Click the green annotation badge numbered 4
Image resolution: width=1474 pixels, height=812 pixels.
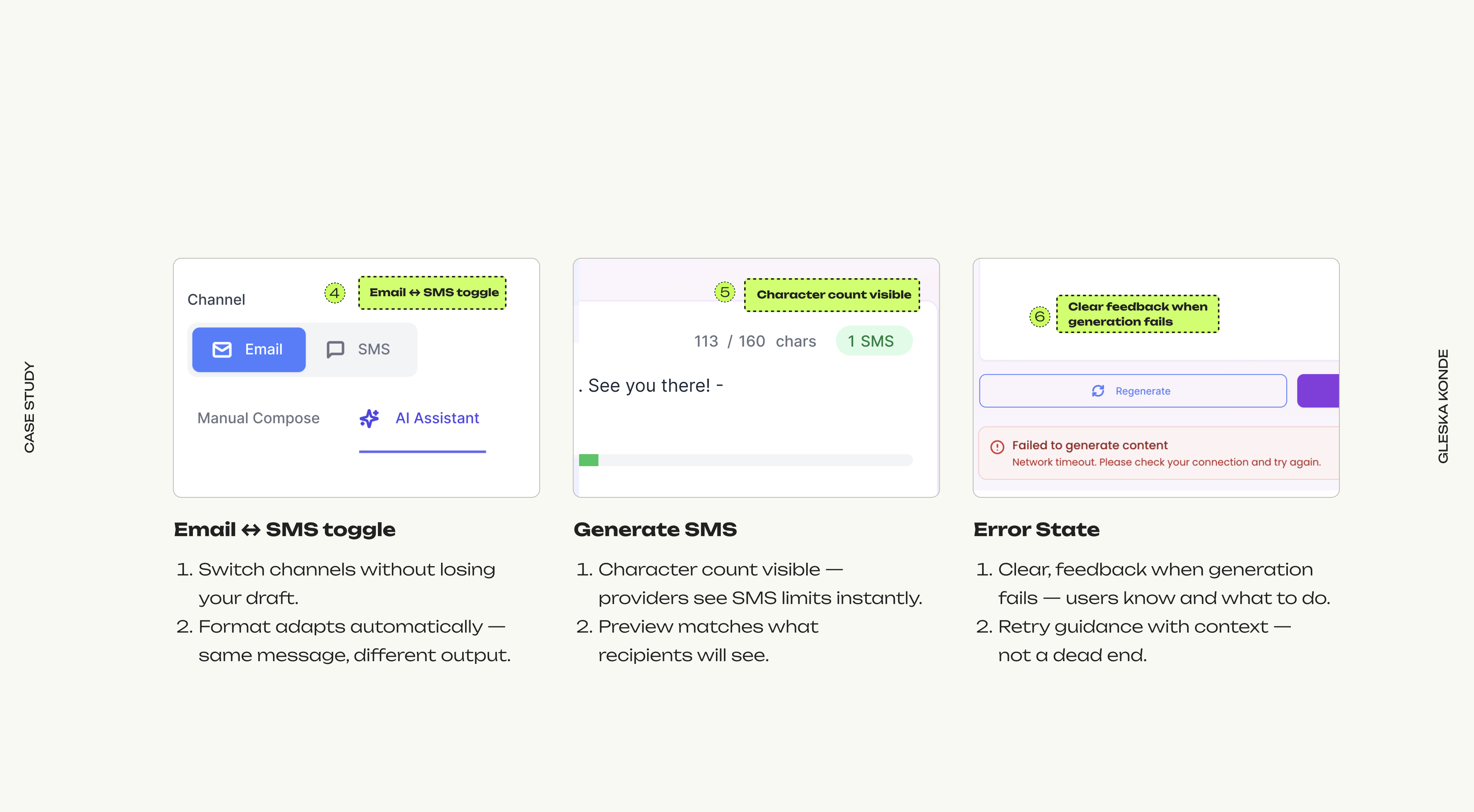[335, 293]
